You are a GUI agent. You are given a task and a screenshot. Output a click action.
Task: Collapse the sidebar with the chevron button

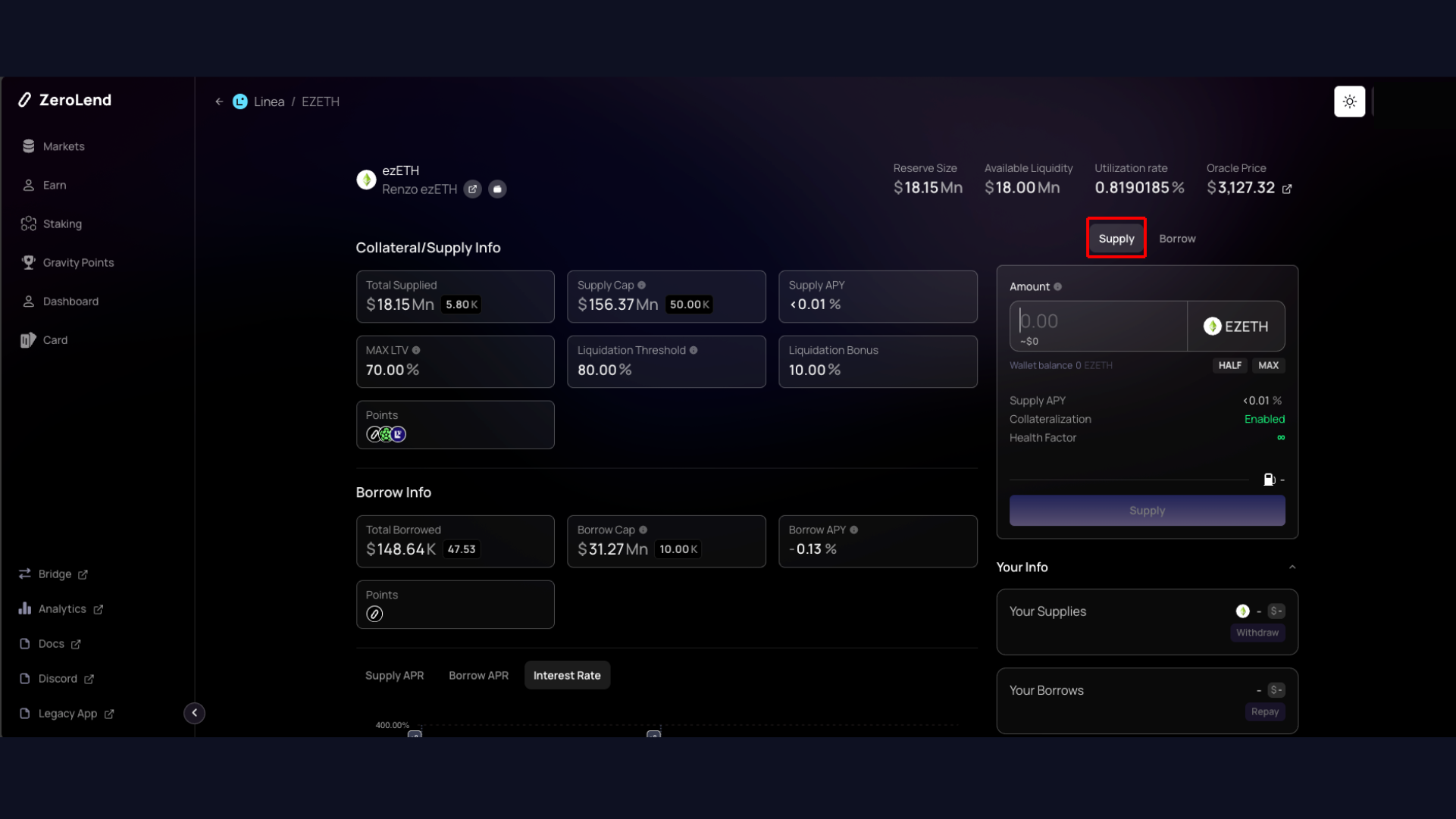pos(194,713)
